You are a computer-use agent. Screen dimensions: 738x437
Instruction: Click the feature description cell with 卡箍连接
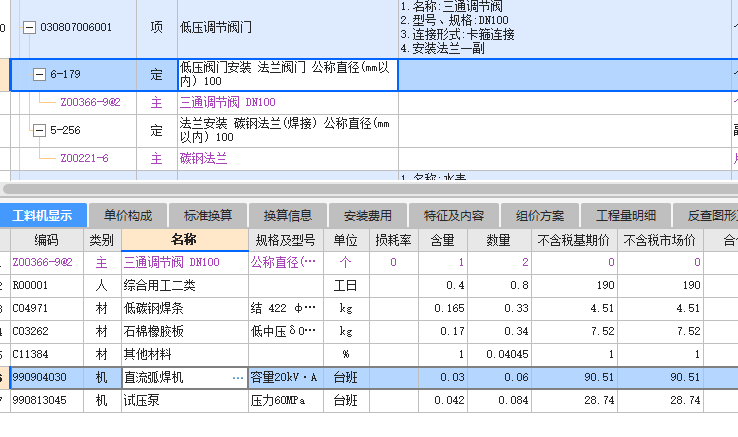(x=565, y=27)
